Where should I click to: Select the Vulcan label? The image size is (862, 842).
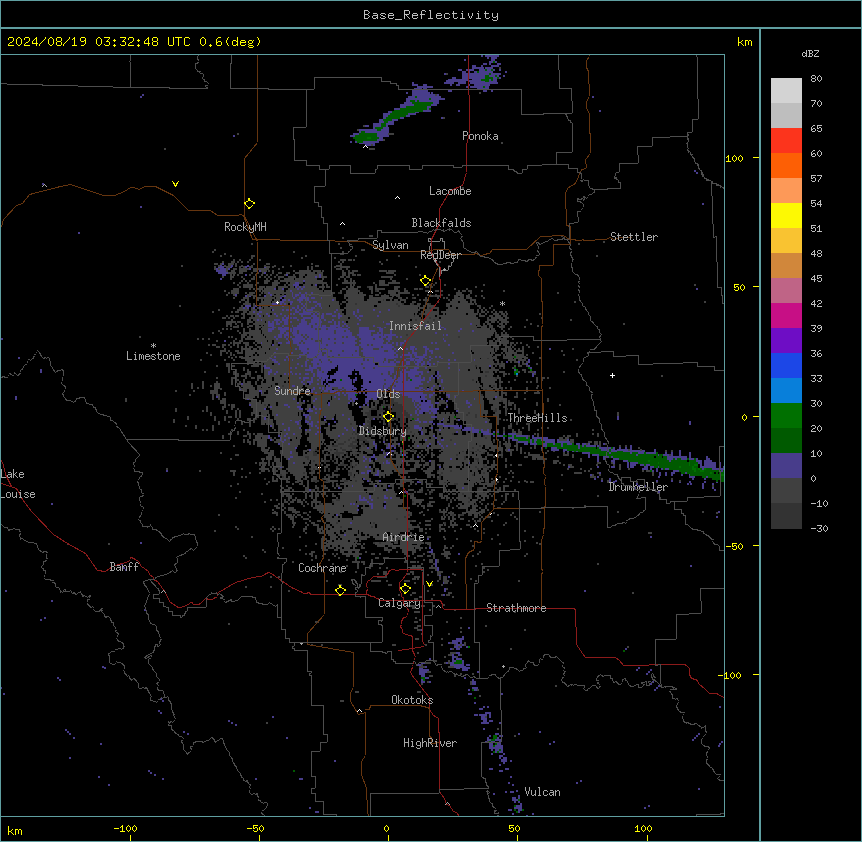(542, 792)
